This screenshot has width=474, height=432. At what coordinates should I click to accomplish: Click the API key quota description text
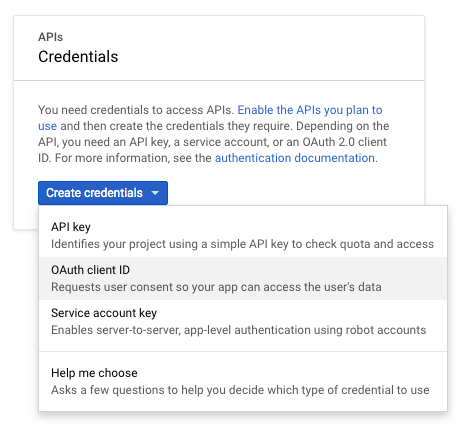tap(242, 244)
